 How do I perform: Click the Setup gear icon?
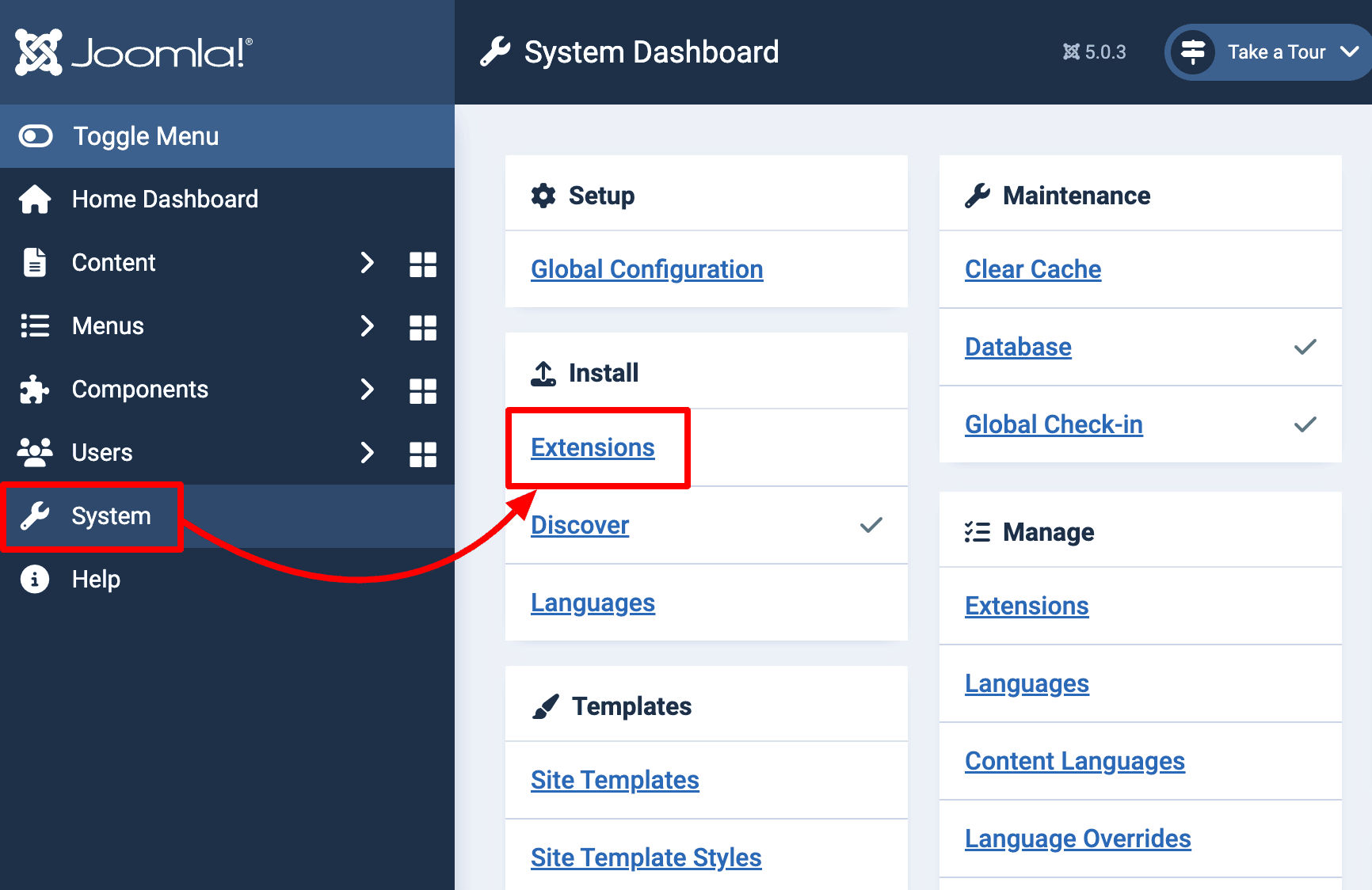(x=543, y=195)
